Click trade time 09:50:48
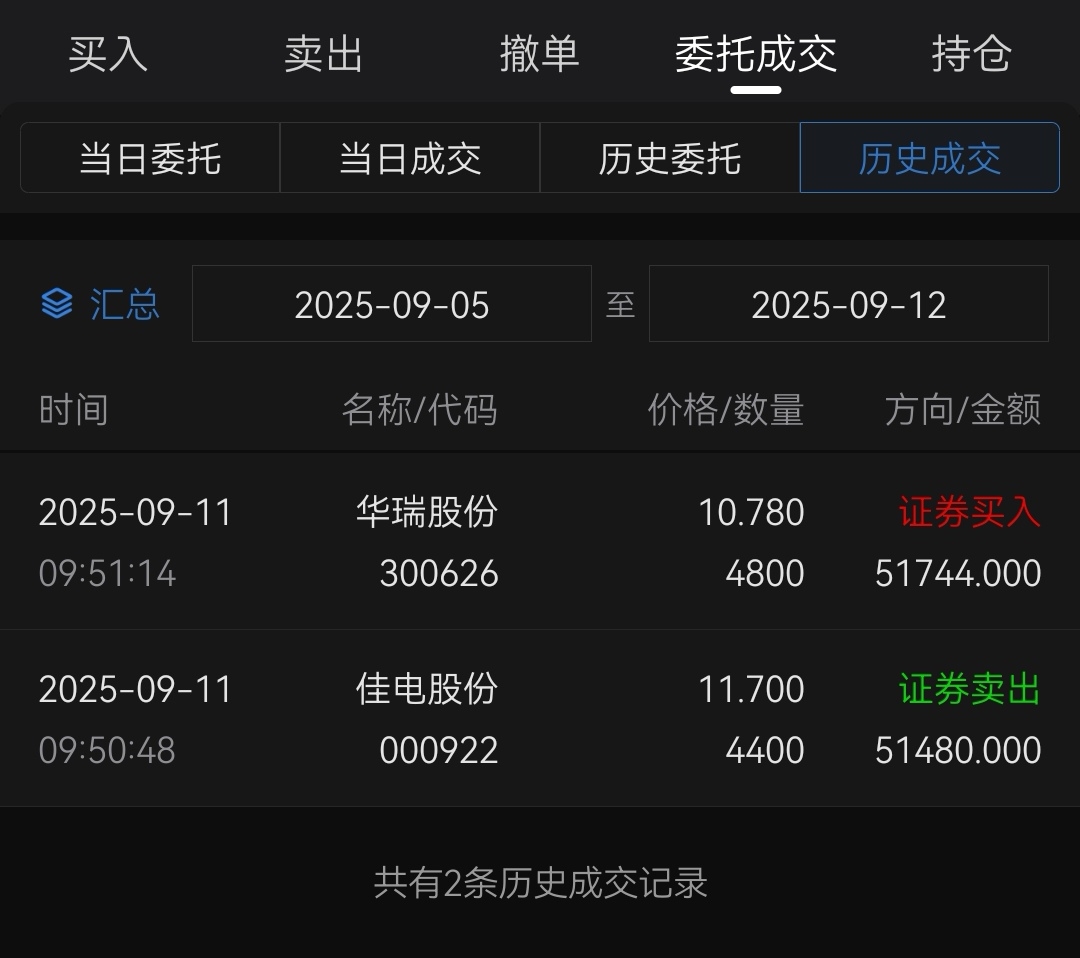This screenshot has height=958, width=1080. [107, 750]
